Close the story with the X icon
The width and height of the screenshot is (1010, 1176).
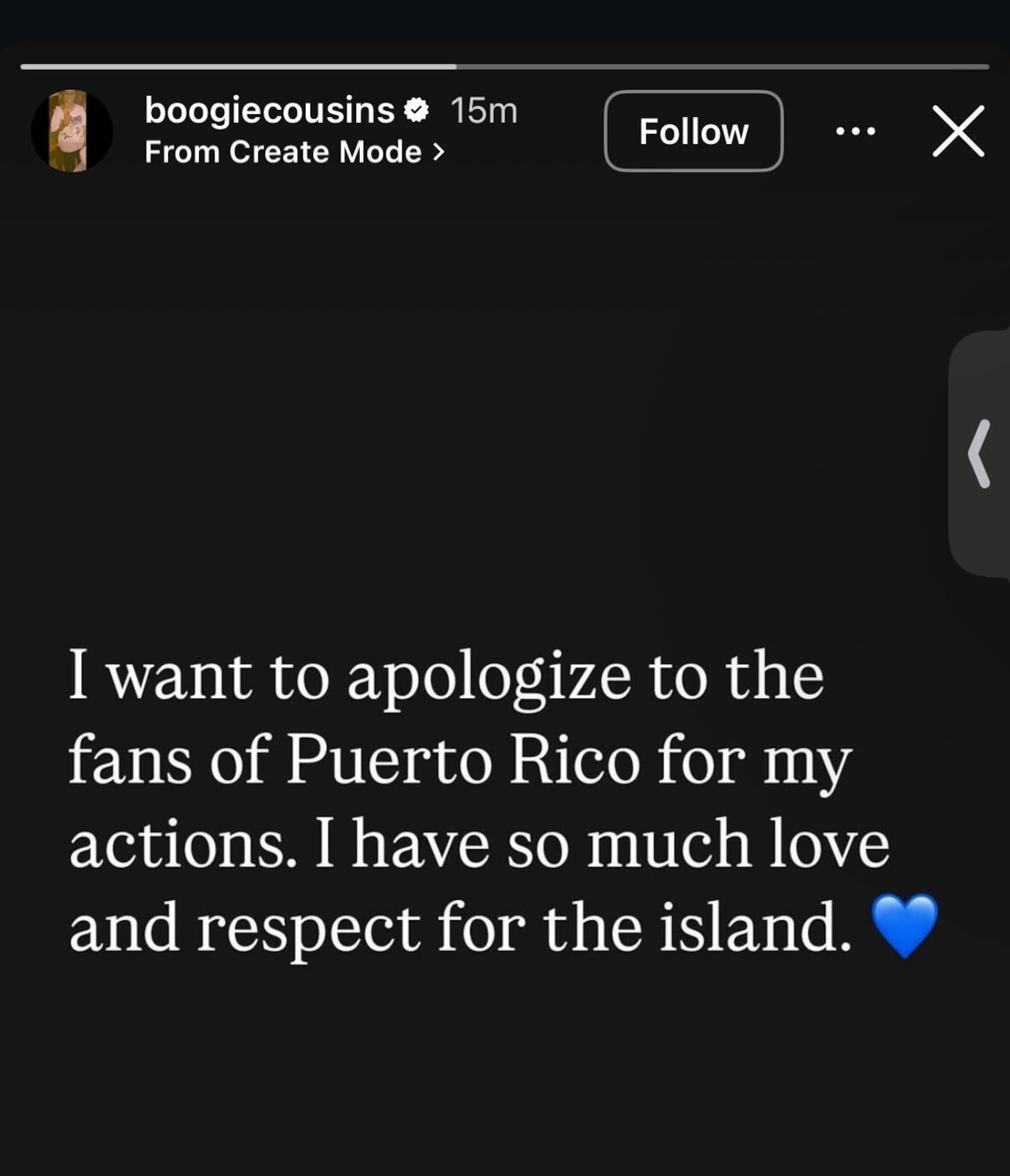958,131
